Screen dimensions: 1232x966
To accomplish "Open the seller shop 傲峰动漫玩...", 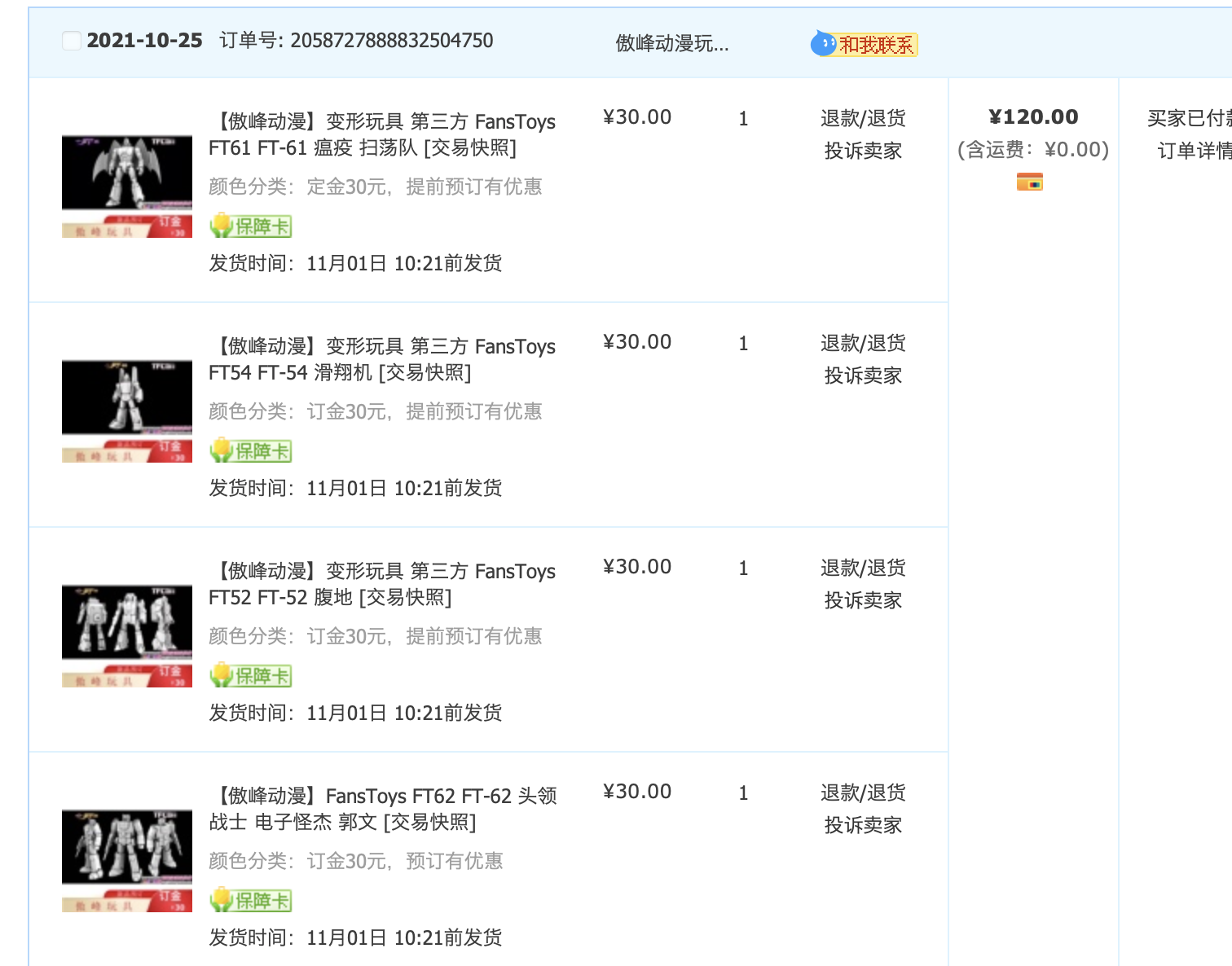I will (x=672, y=43).
